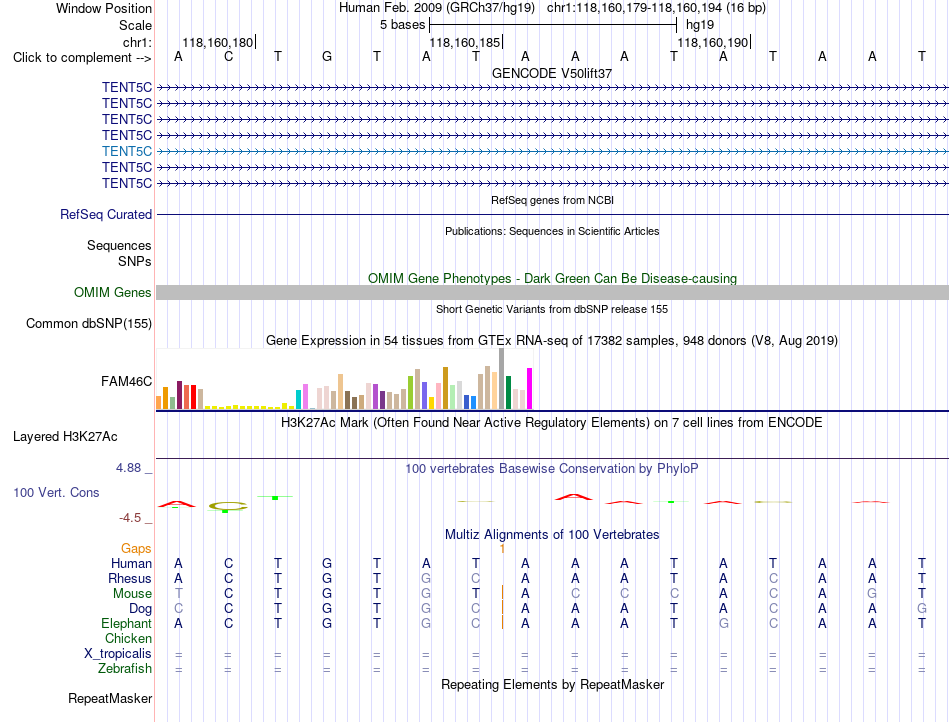950x722 pixels.
Task: Click the Elephant species label
Action: coord(126,624)
